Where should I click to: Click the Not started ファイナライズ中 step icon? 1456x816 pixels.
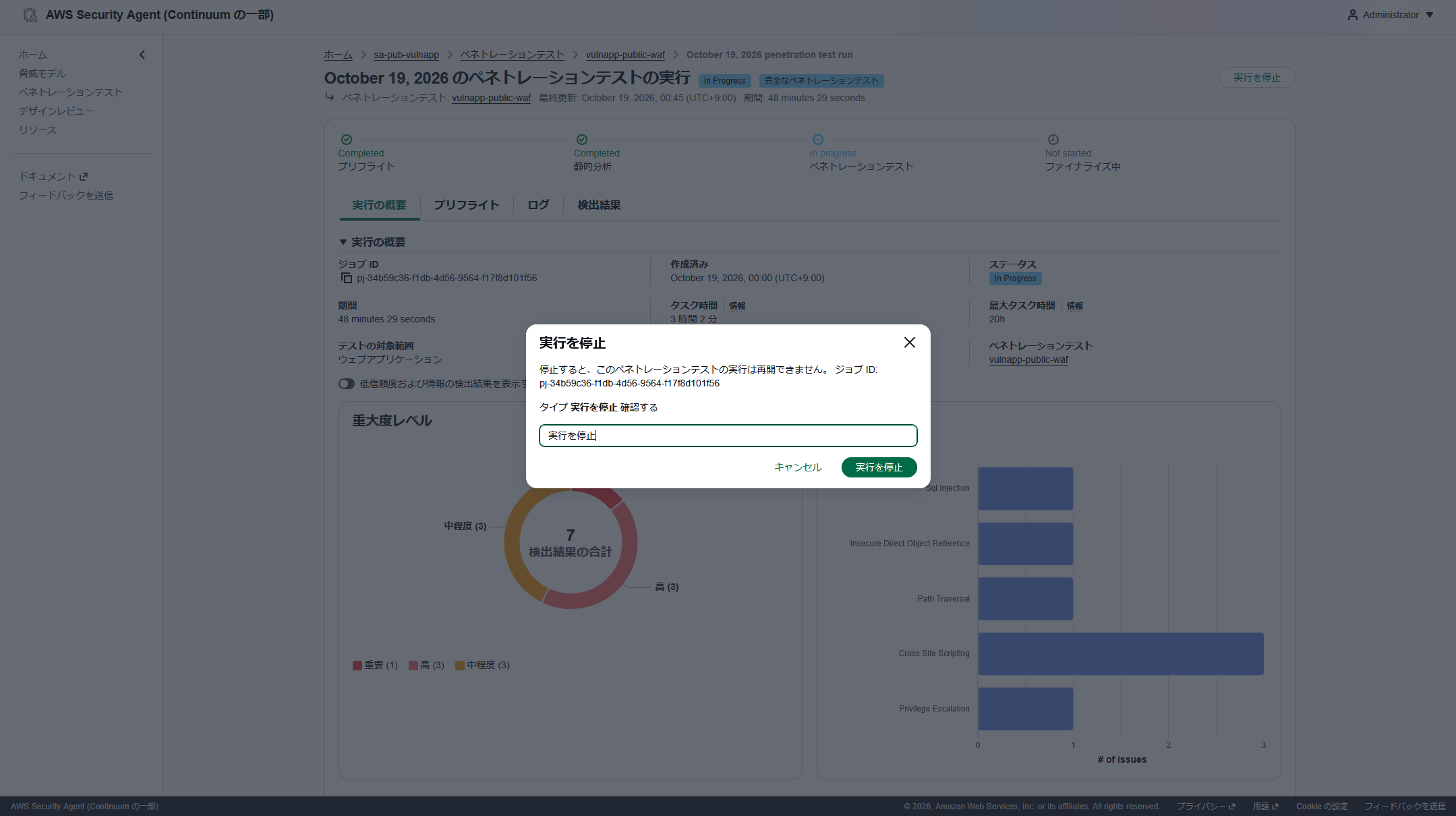(x=1053, y=140)
